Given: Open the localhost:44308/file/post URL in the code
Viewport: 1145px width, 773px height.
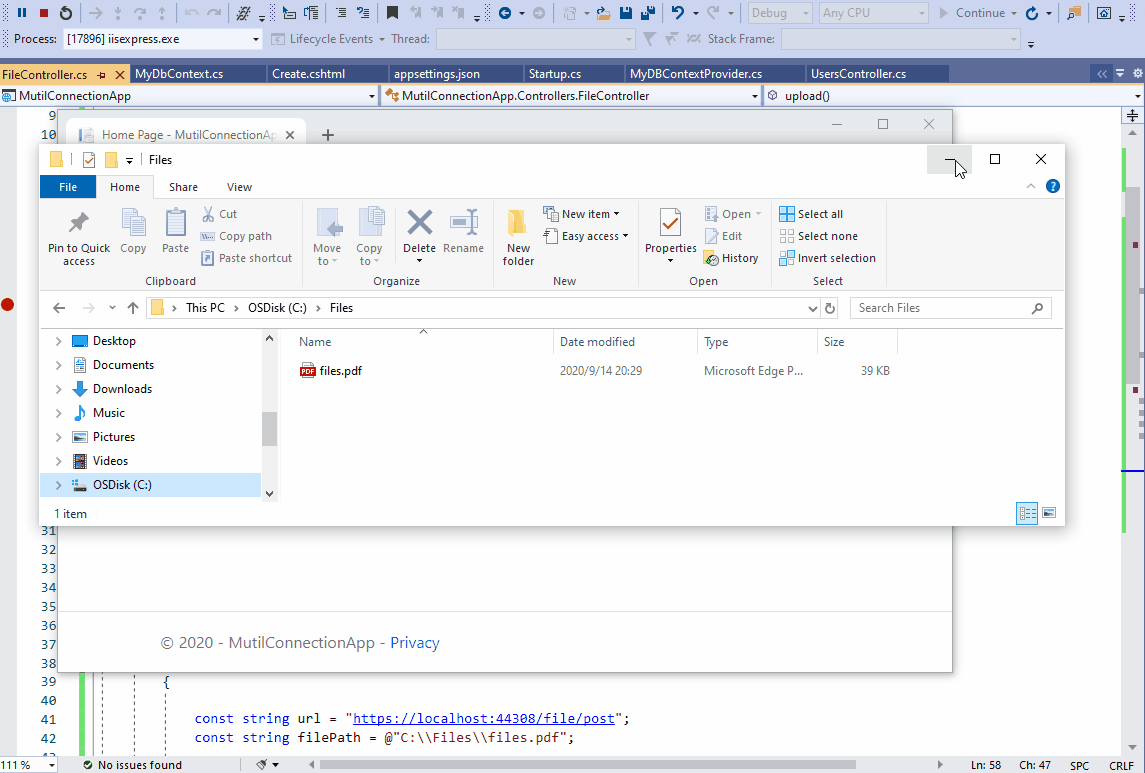Looking at the screenshot, I should point(483,719).
